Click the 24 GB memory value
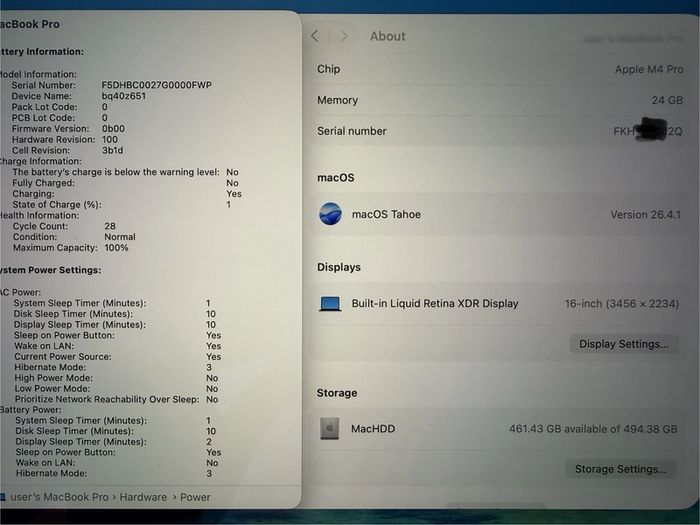 [667, 100]
